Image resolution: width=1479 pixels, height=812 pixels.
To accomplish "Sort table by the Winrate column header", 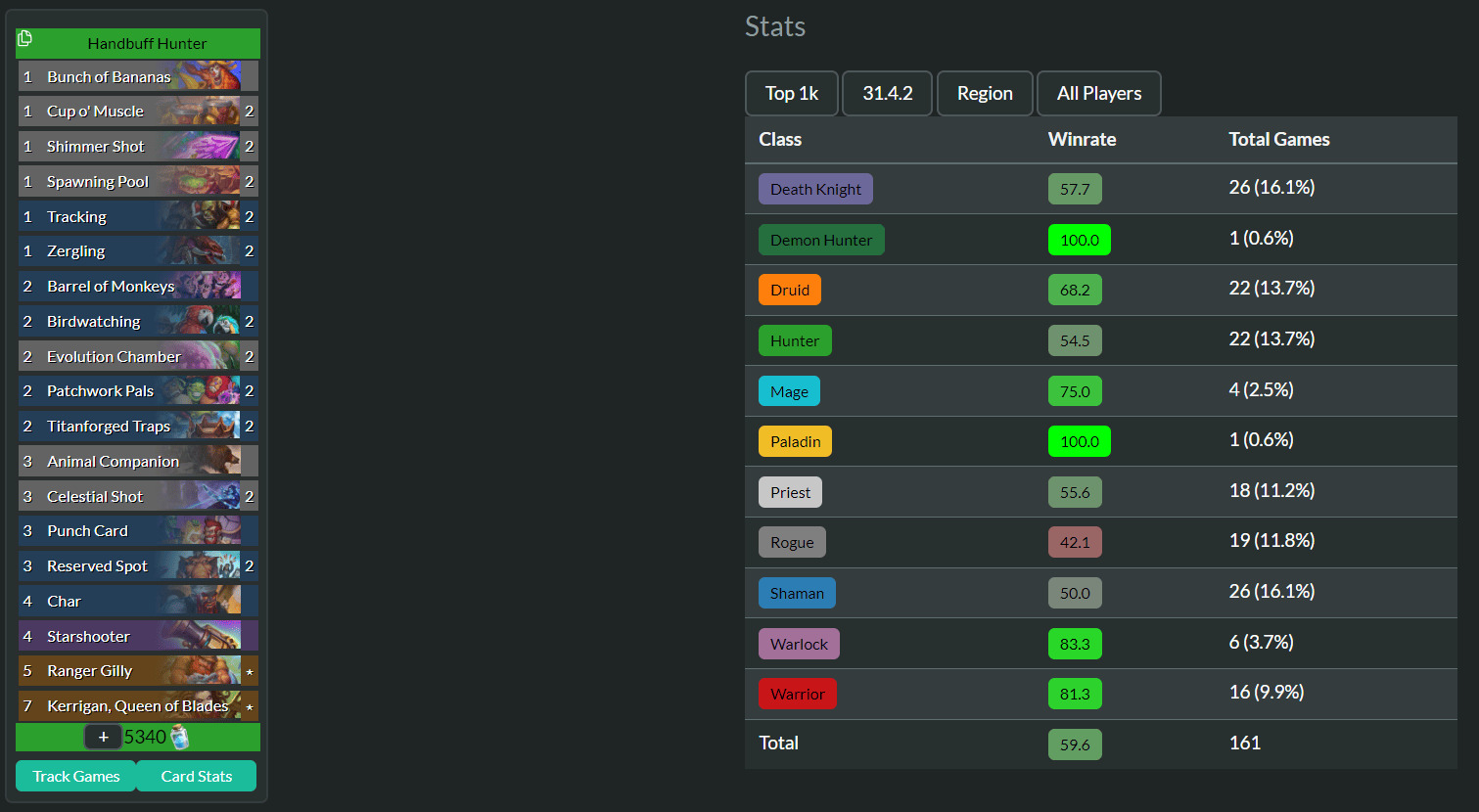I will 1082,140.
